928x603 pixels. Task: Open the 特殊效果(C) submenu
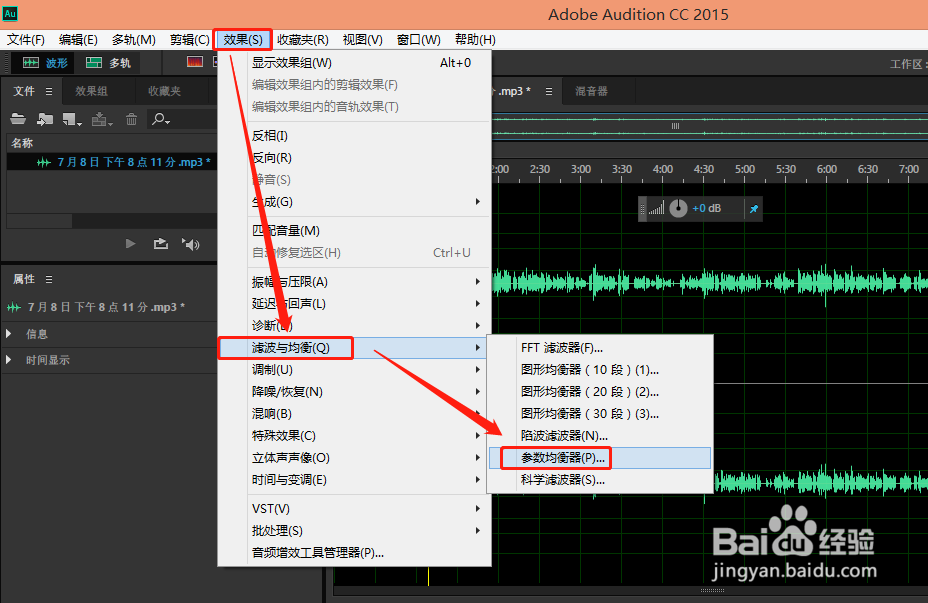354,436
